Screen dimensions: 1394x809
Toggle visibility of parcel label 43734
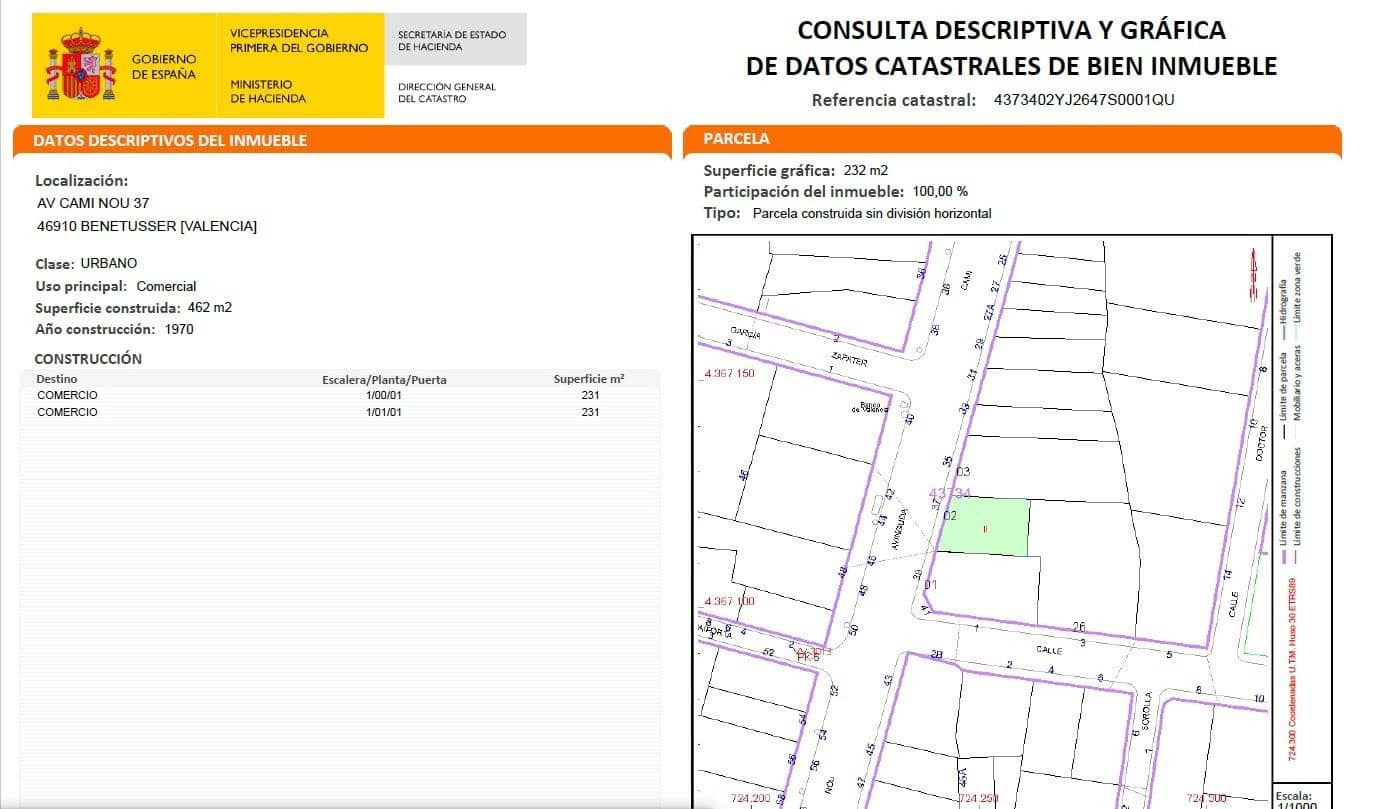[x=950, y=492]
